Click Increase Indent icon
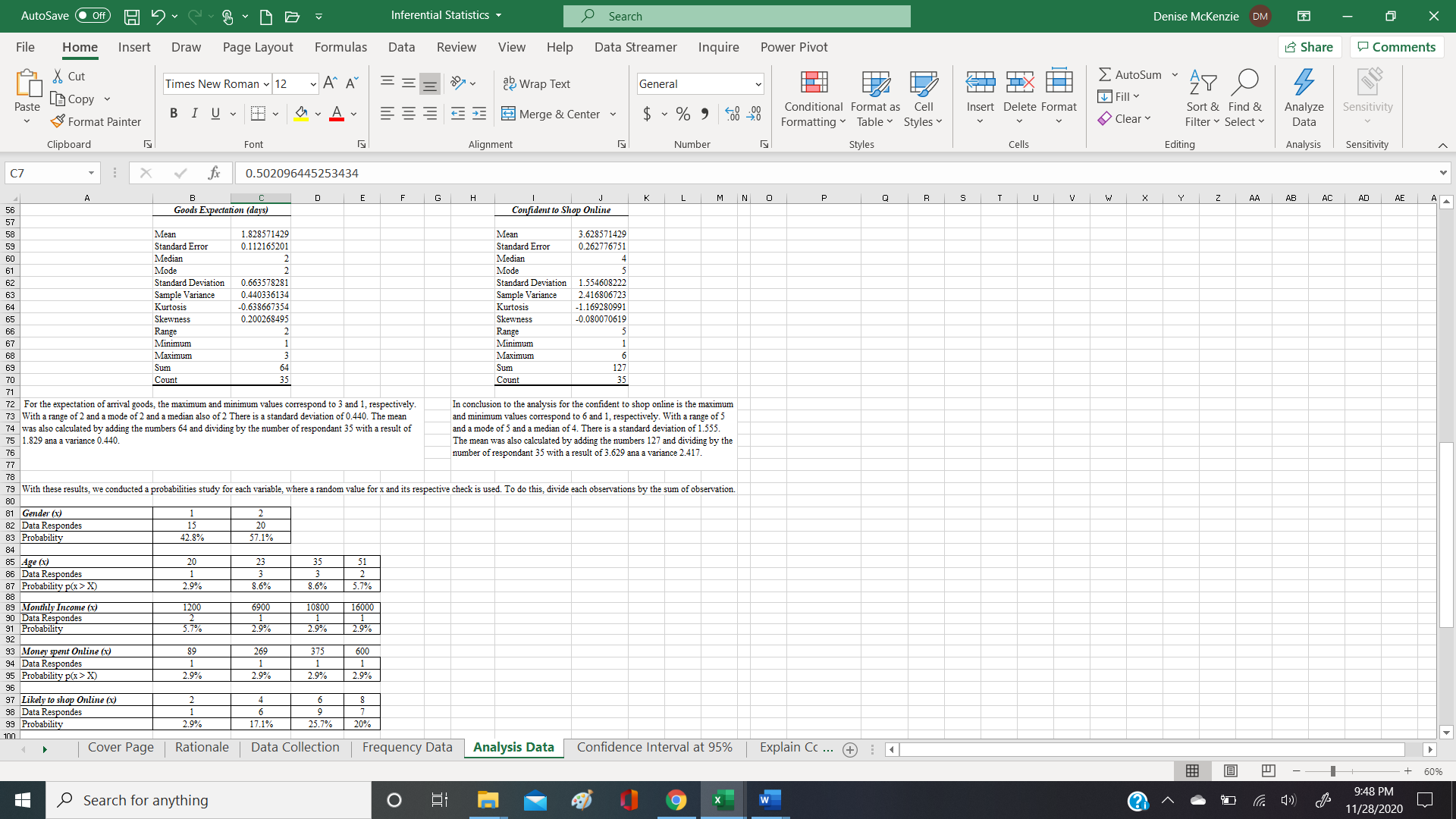Image resolution: width=1456 pixels, height=819 pixels. 479,114
